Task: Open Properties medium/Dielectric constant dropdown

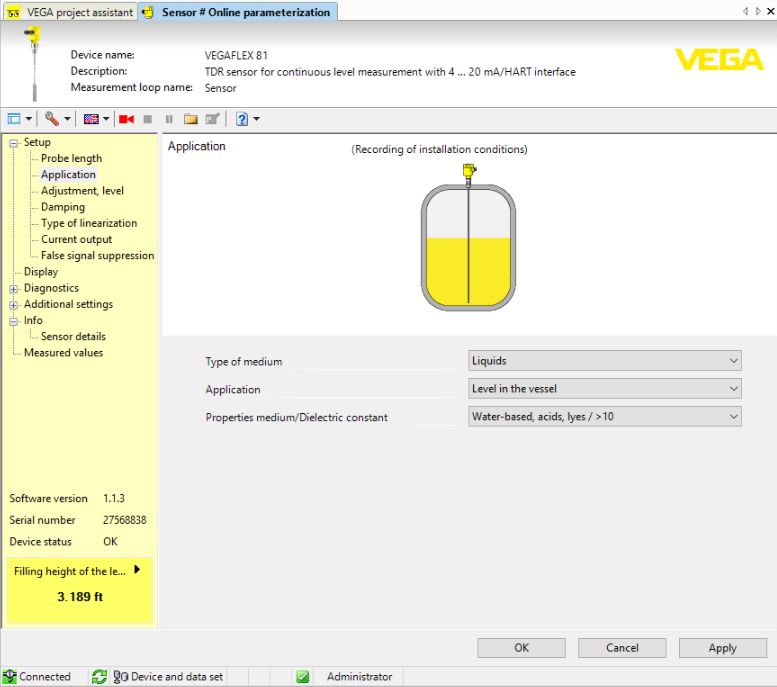Action: point(605,416)
